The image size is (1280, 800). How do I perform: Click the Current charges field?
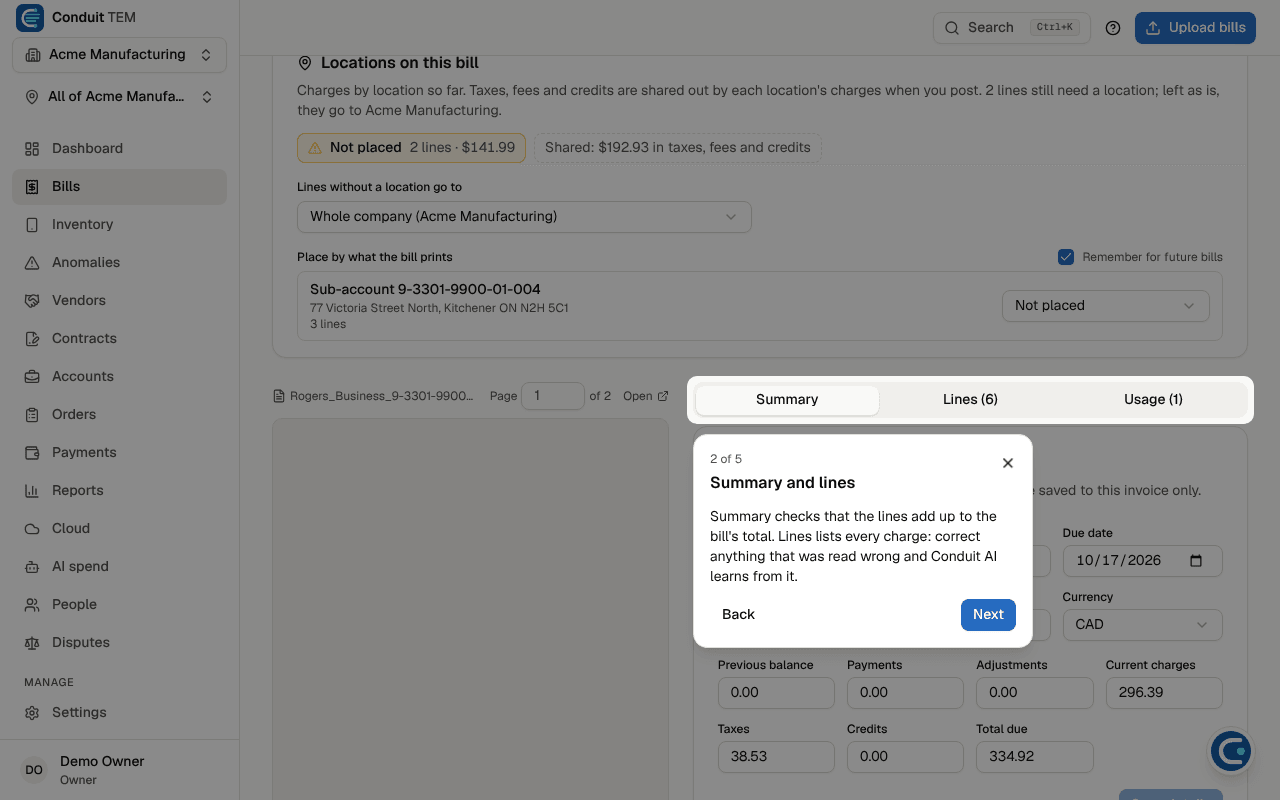pyautogui.click(x=1164, y=693)
